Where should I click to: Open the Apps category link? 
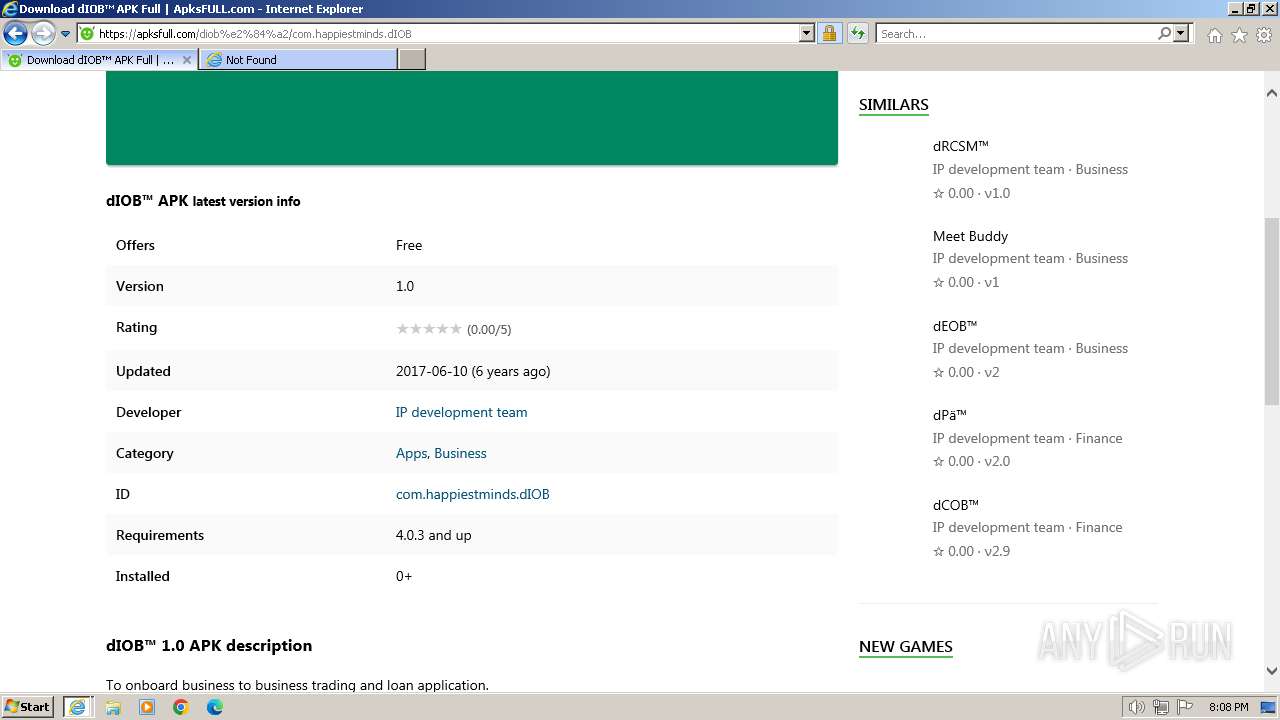tap(411, 453)
